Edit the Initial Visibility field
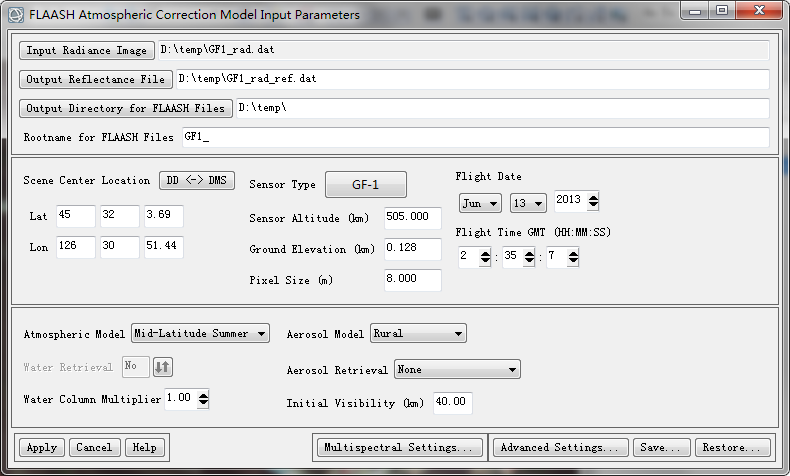 (452, 402)
